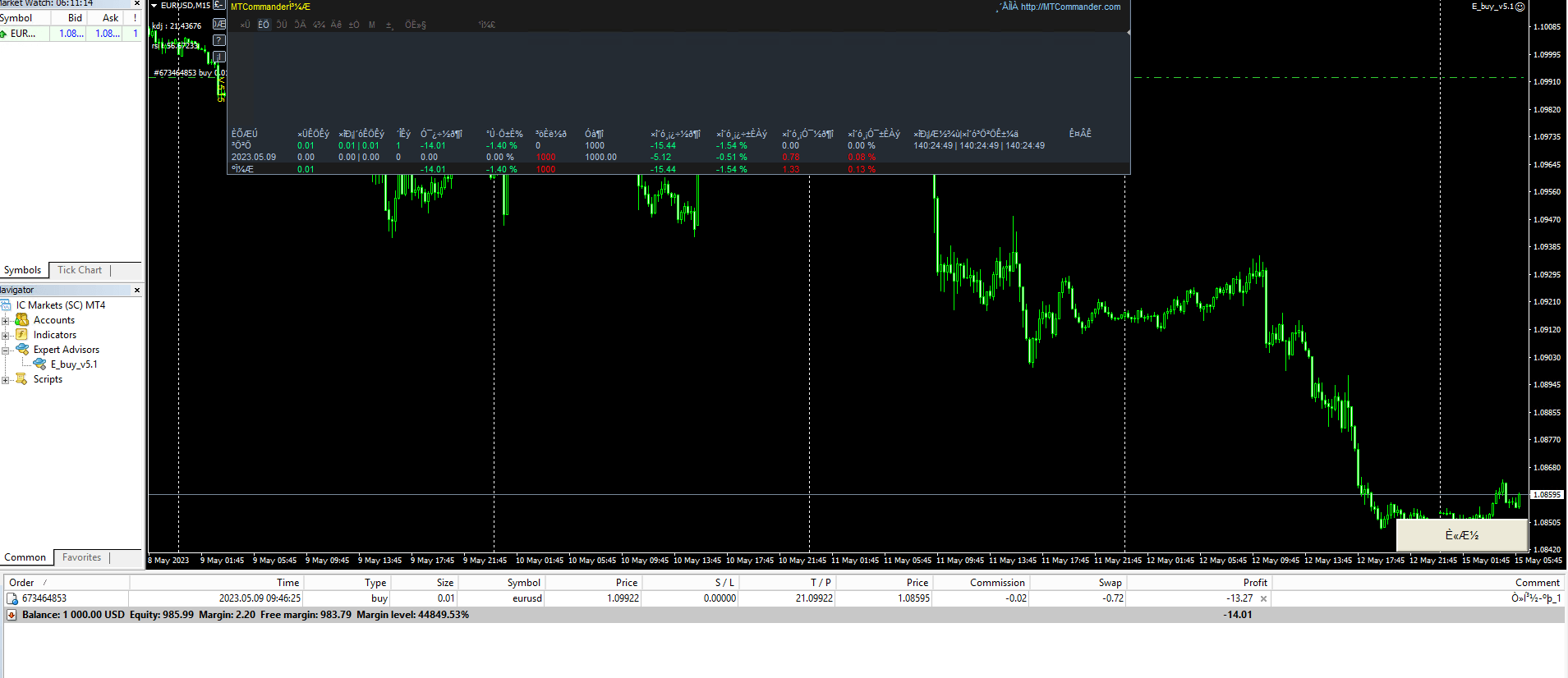Select the first MTCommander tab
This screenshot has height=678, width=1568.
tap(245, 25)
